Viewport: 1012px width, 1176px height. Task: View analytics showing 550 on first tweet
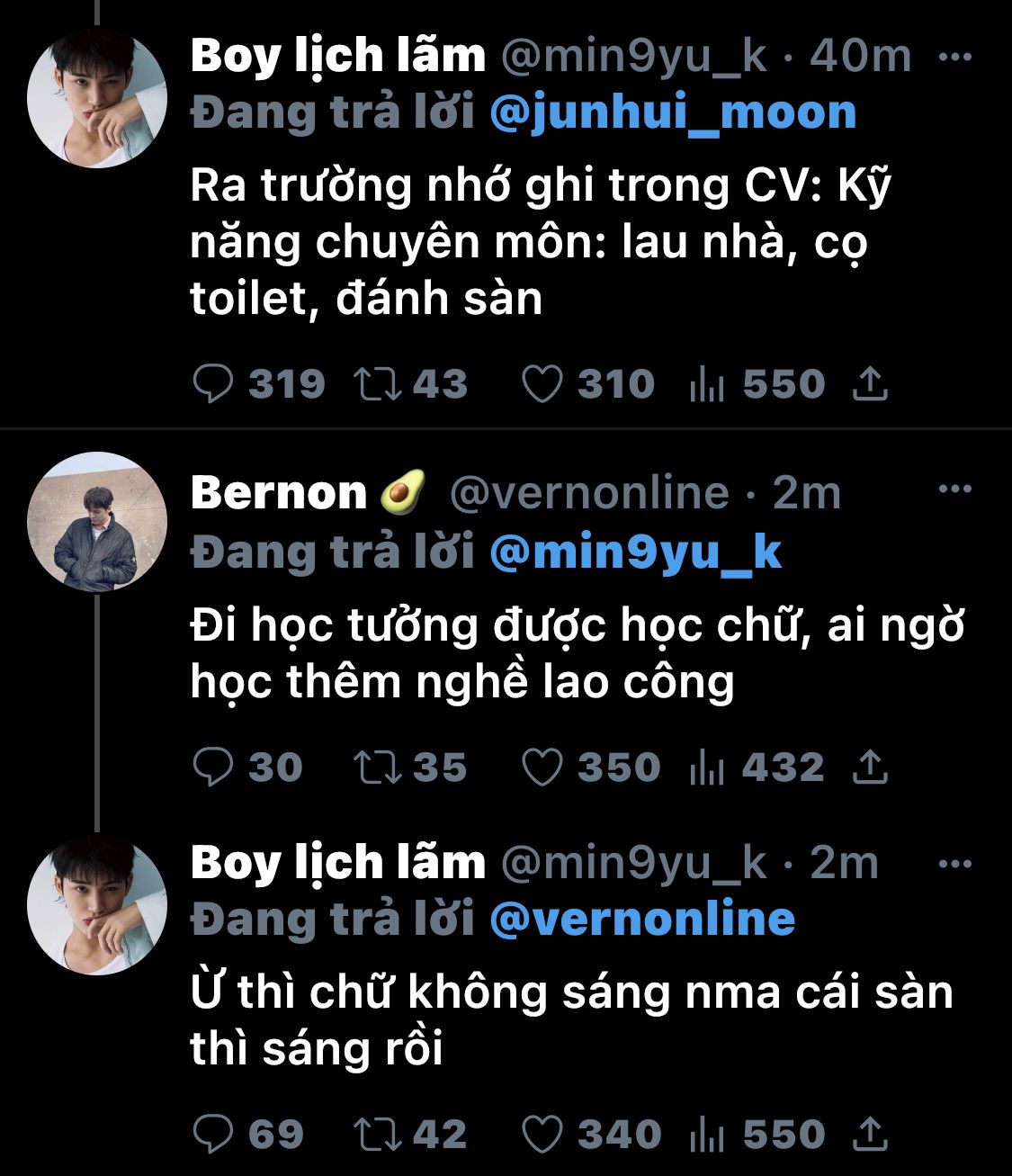pyautogui.click(x=707, y=384)
